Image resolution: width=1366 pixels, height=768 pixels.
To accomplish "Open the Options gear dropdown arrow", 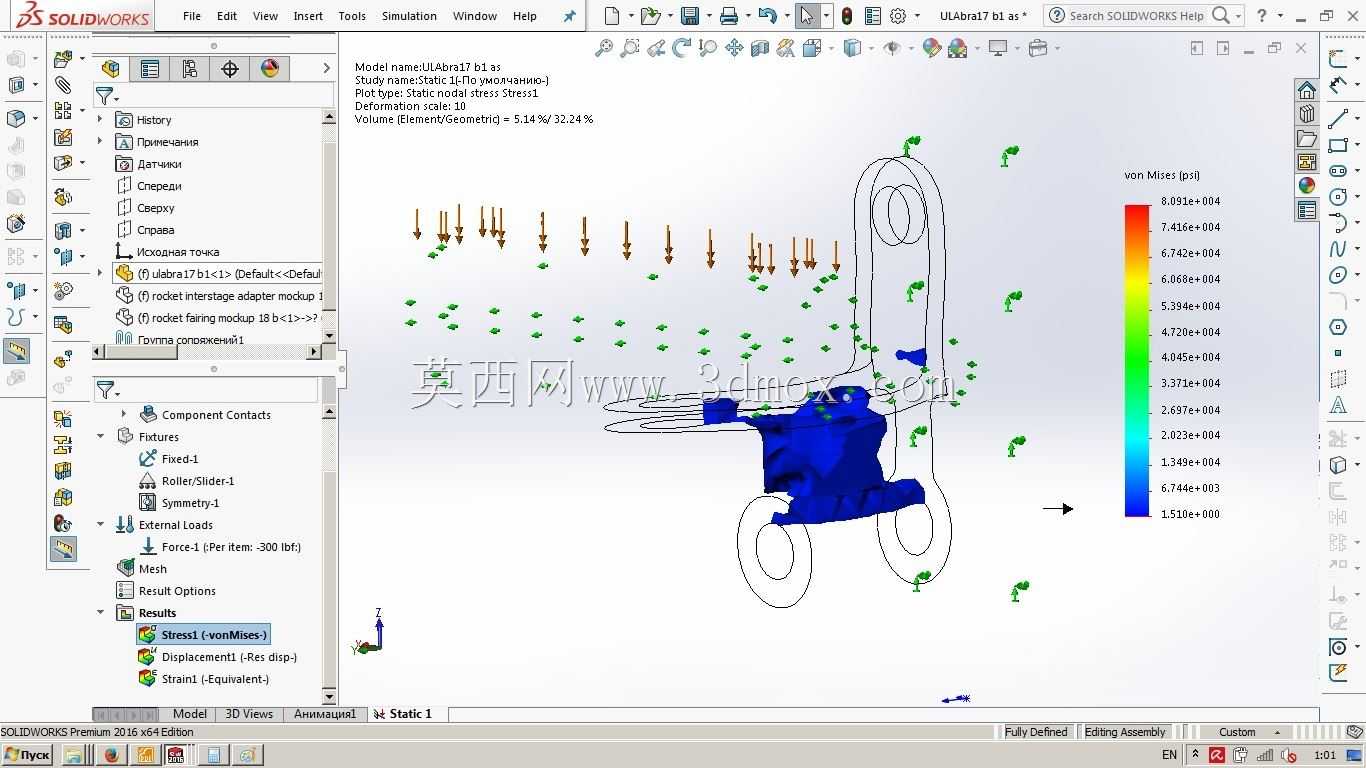I will click(x=915, y=16).
